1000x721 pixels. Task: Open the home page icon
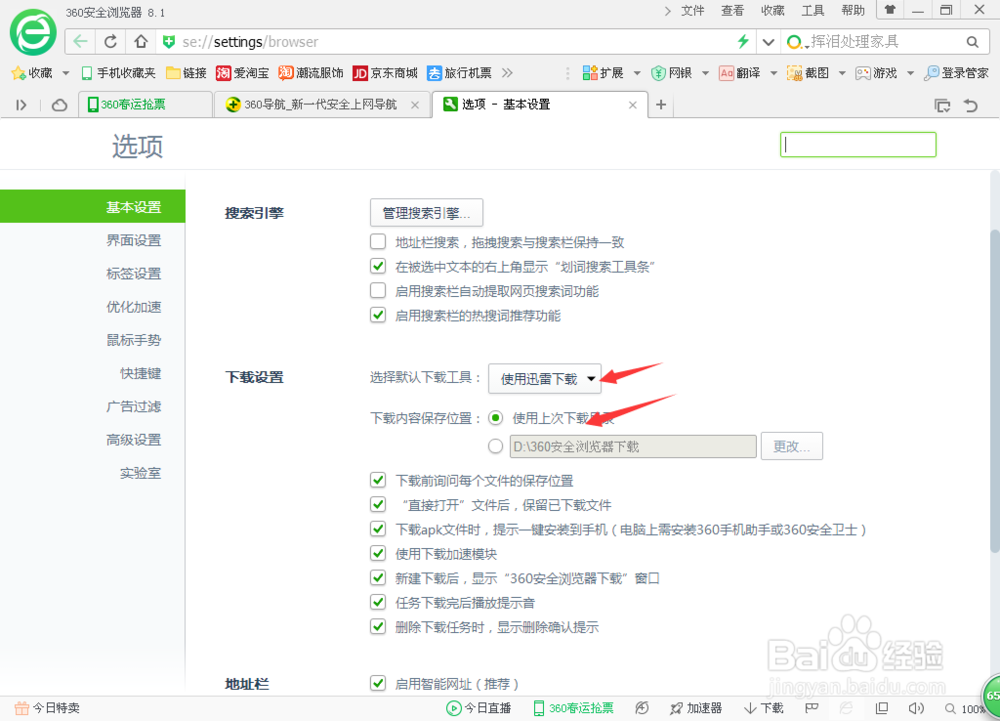coord(141,41)
